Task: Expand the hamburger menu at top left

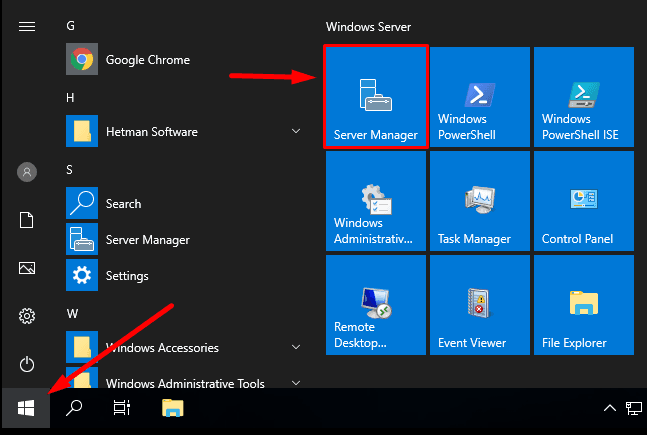Action: tap(27, 27)
